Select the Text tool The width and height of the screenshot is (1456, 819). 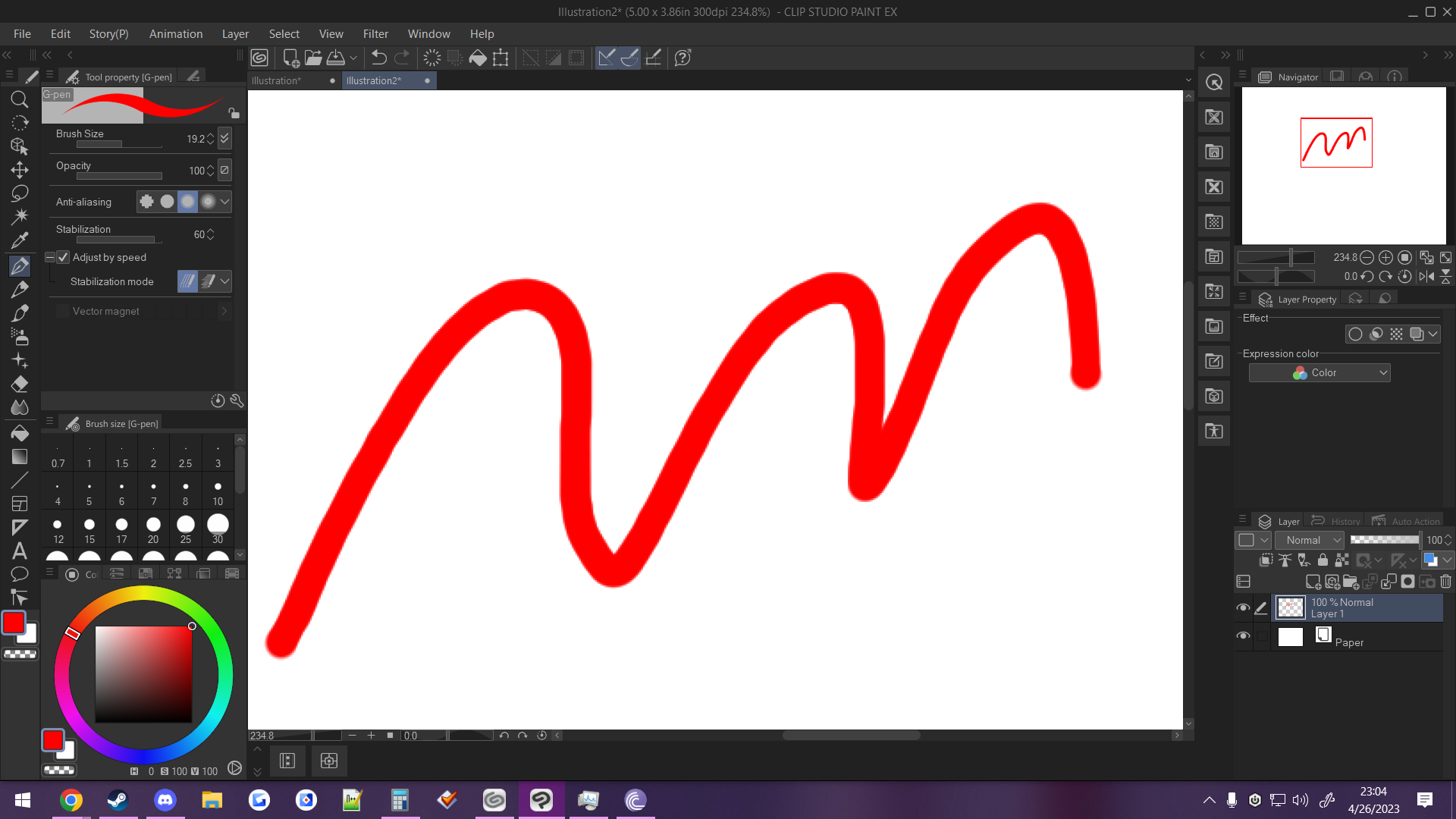pos(19,551)
